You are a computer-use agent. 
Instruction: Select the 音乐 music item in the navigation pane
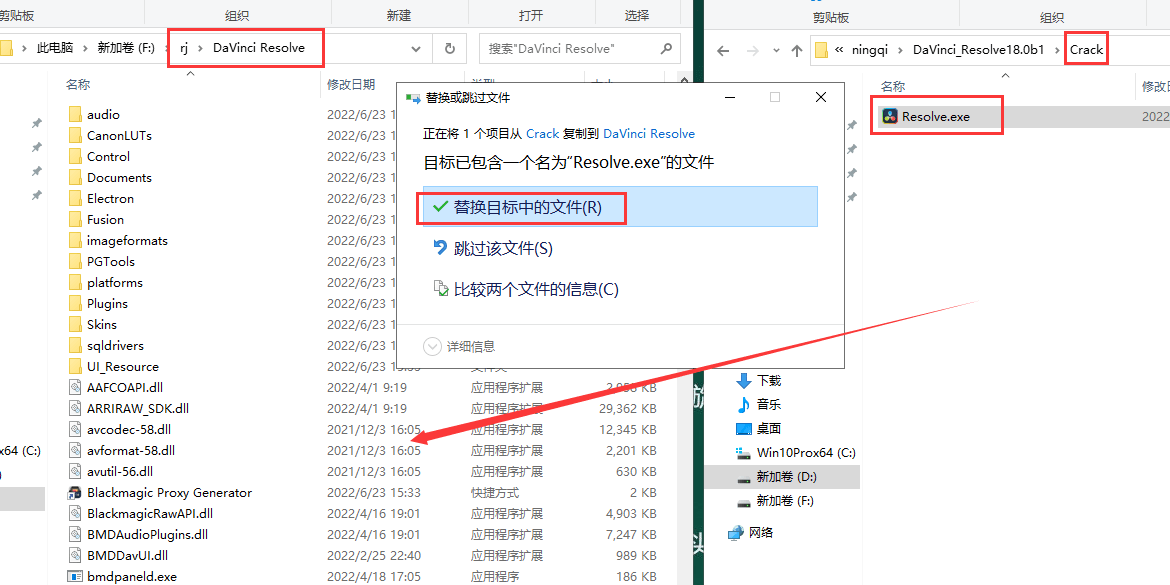tap(768, 404)
